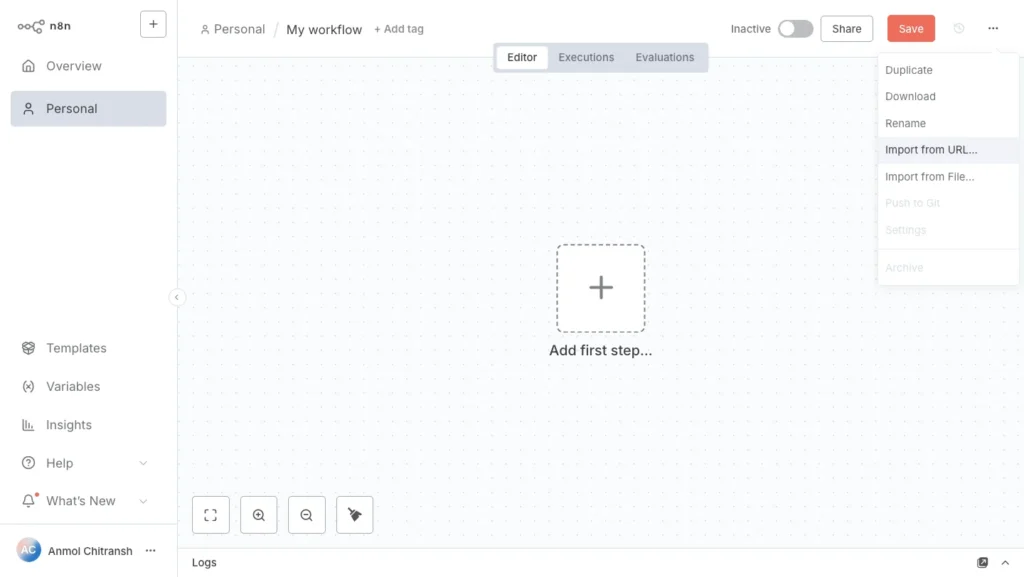This screenshot has height=577, width=1024.
Task: Share the workflow
Action: point(846,28)
